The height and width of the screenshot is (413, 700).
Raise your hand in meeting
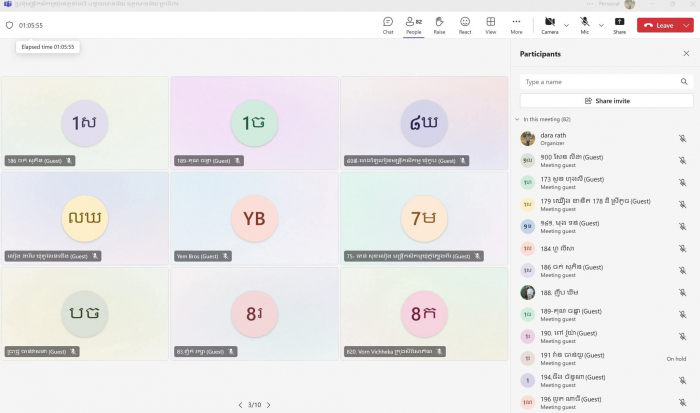click(439, 24)
